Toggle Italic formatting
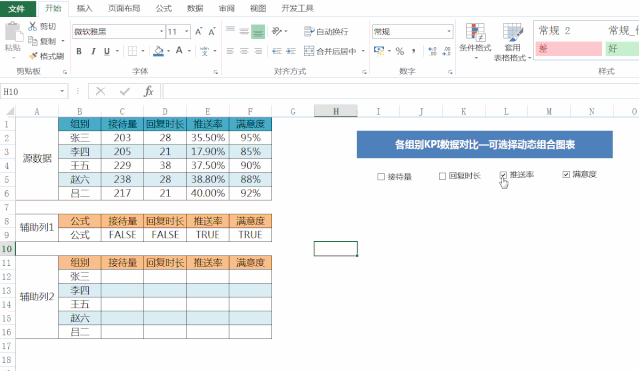Screen dimensions: 639x371 point(93,51)
